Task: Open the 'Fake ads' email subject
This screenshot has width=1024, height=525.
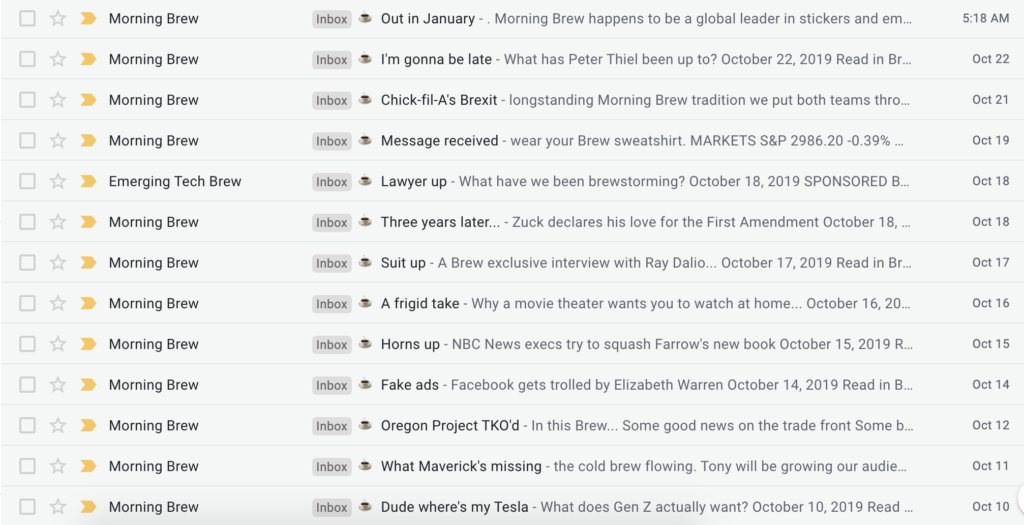Action: click(x=409, y=385)
